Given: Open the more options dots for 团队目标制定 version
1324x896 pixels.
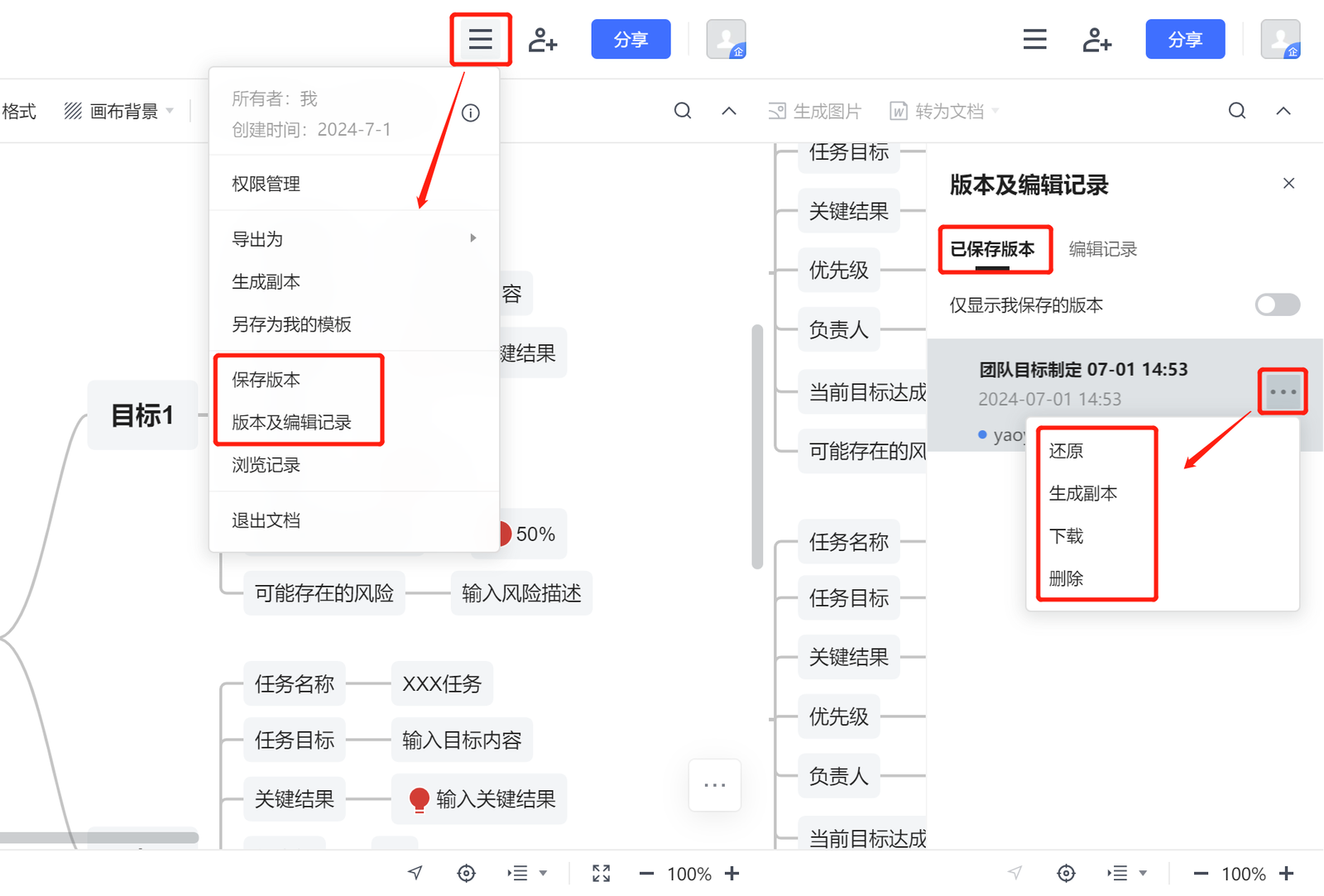Looking at the screenshot, I should 1283,391.
